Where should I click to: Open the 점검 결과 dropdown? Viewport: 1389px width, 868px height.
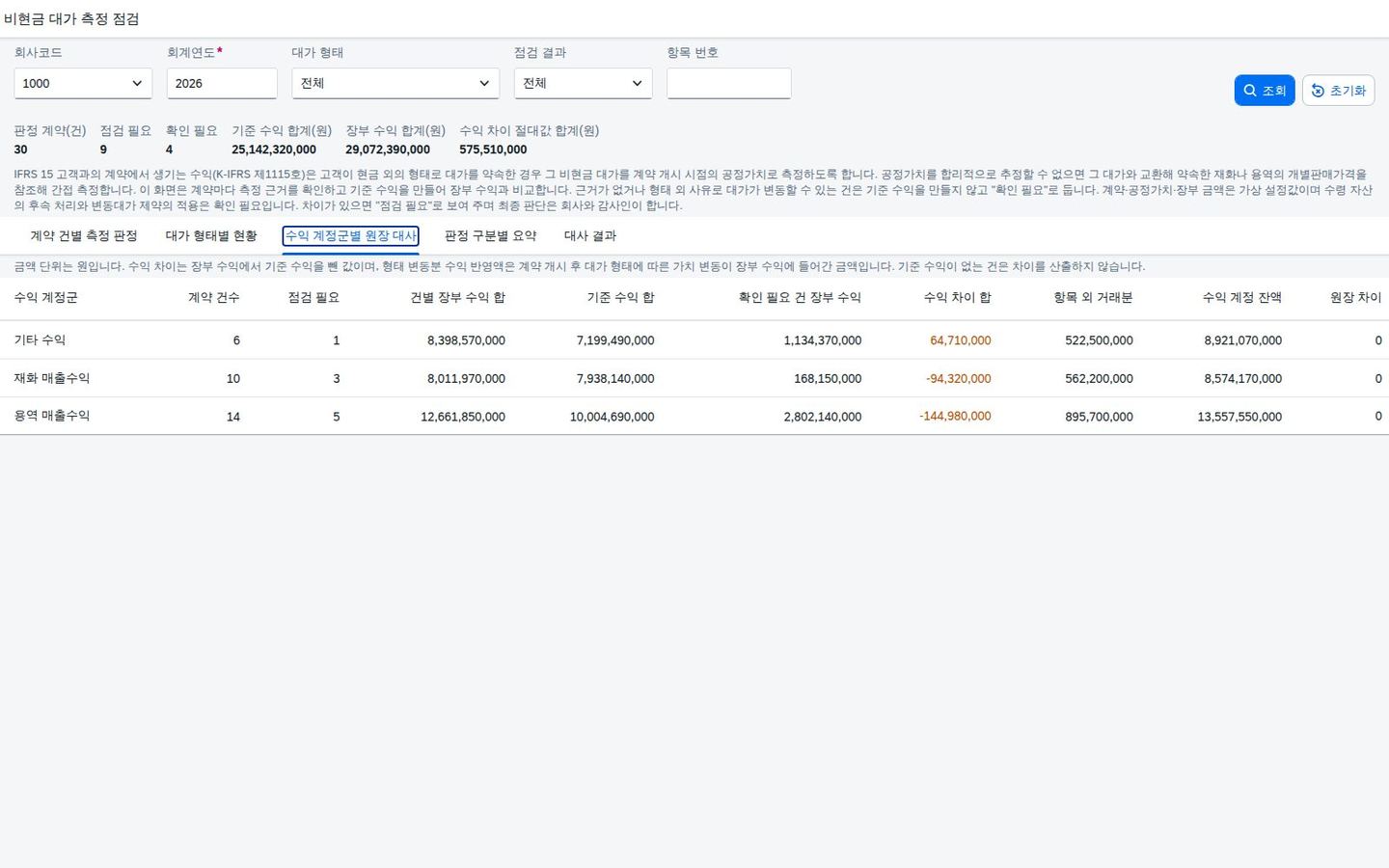click(583, 83)
